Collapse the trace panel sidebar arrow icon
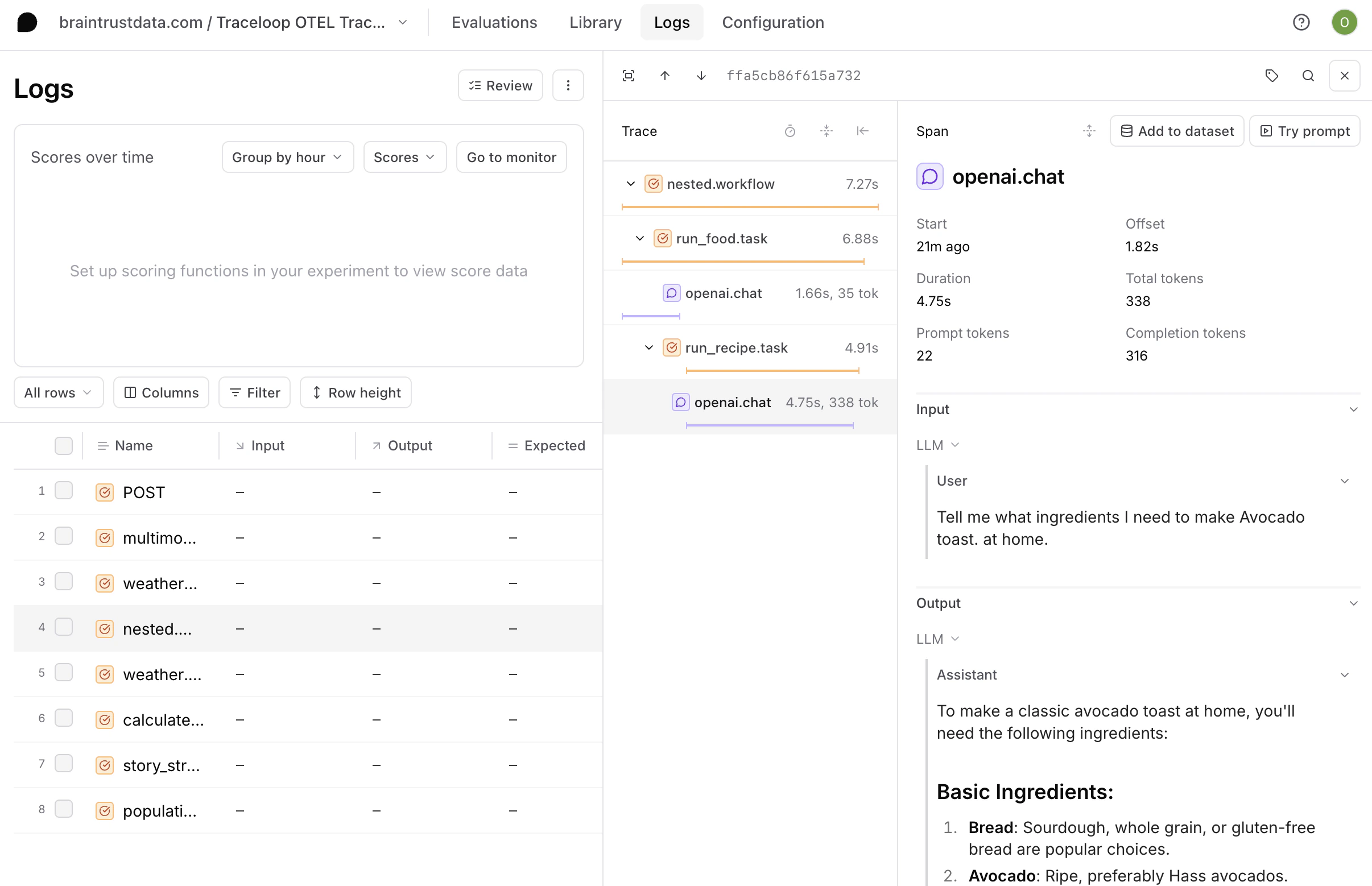The height and width of the screenshot is (886, 1372). coord(862,131)
